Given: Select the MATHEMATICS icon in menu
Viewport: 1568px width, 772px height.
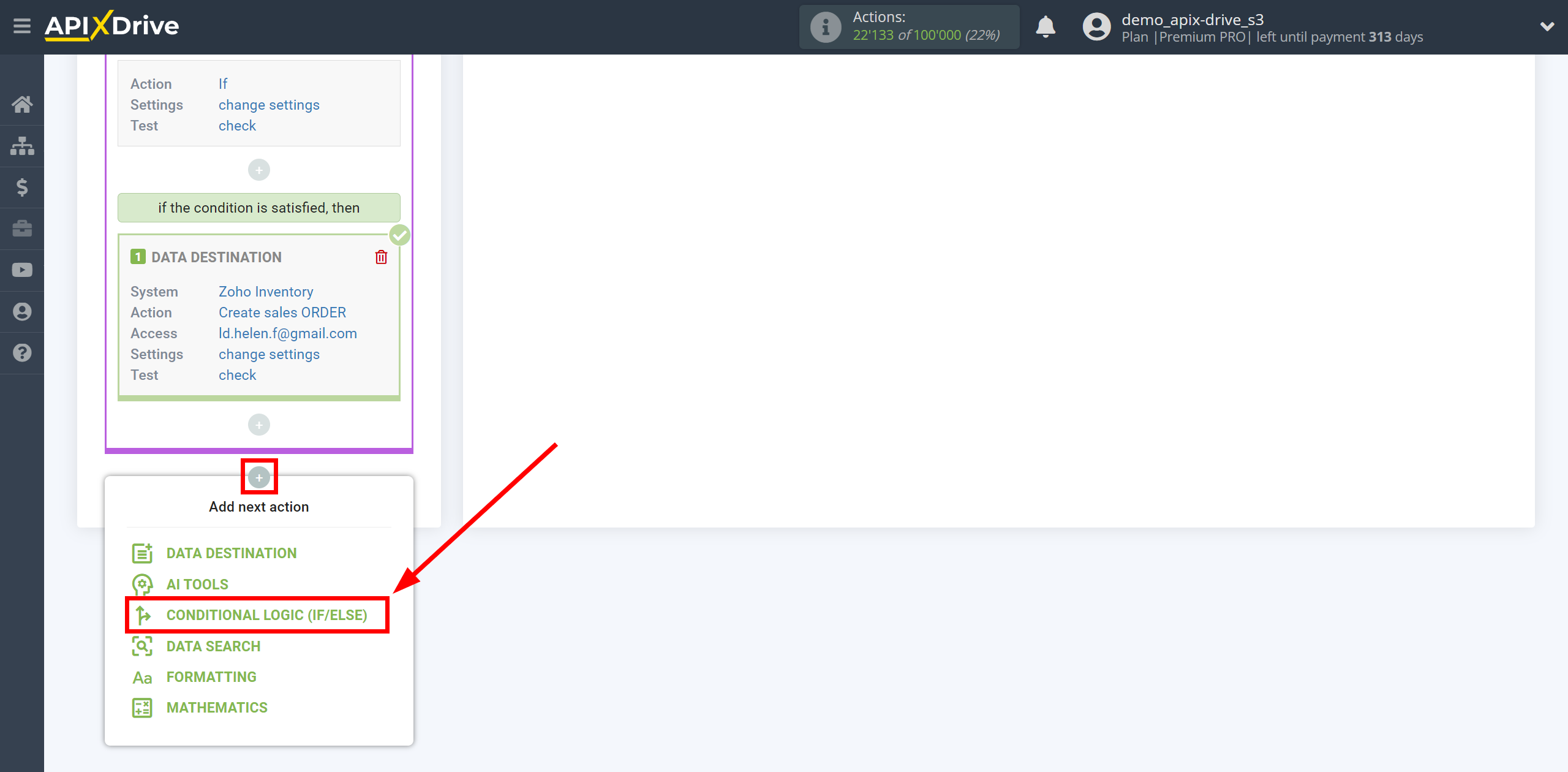Looking at the screenshot, I should (x=143, y=707).
